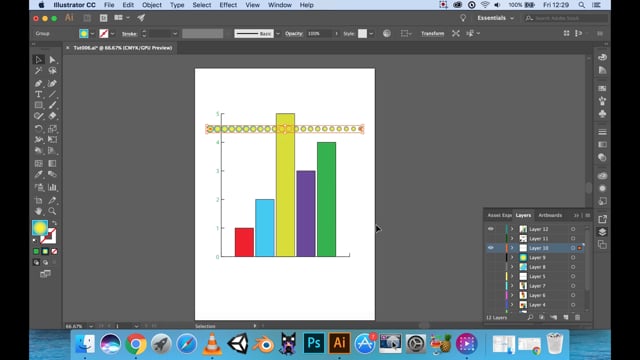The image size is (640, 360).
Task: Click the Search Adobe Stock field
Action: pyautogui.click(x=566, y=18)
